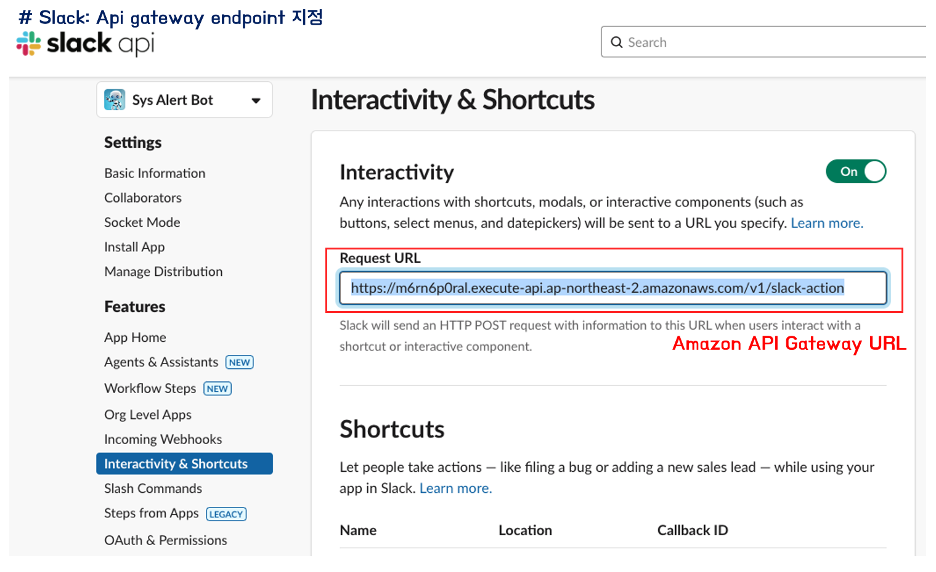Viewport: 936px width, 572px height.
Task: Click the Settings section heading
Action: pos(133,143)
